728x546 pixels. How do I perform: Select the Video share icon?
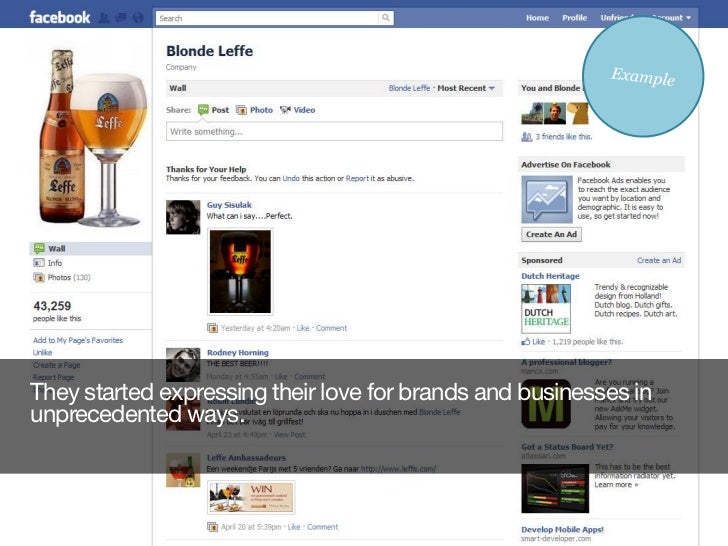coord(285,110)
